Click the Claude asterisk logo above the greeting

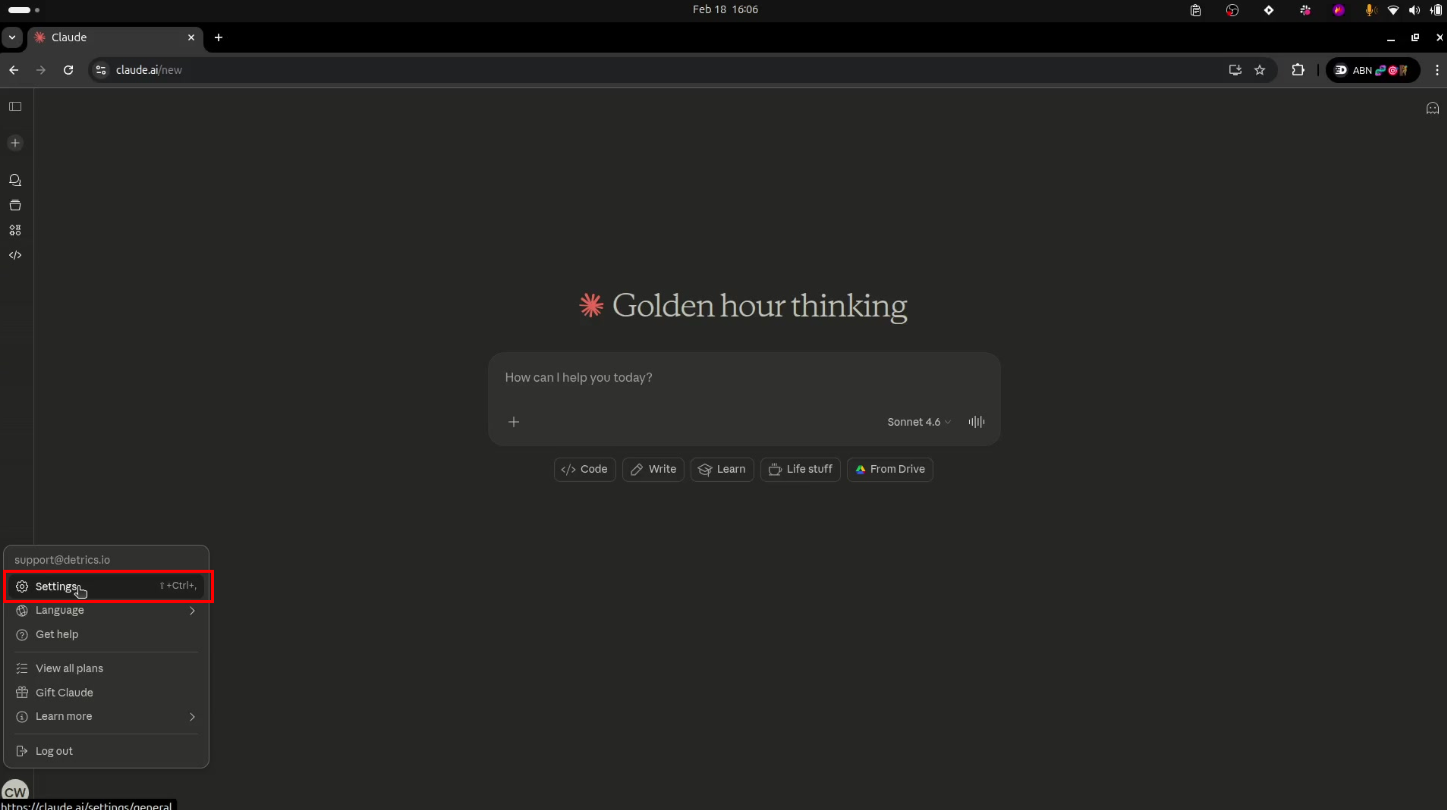click(591, 305)
